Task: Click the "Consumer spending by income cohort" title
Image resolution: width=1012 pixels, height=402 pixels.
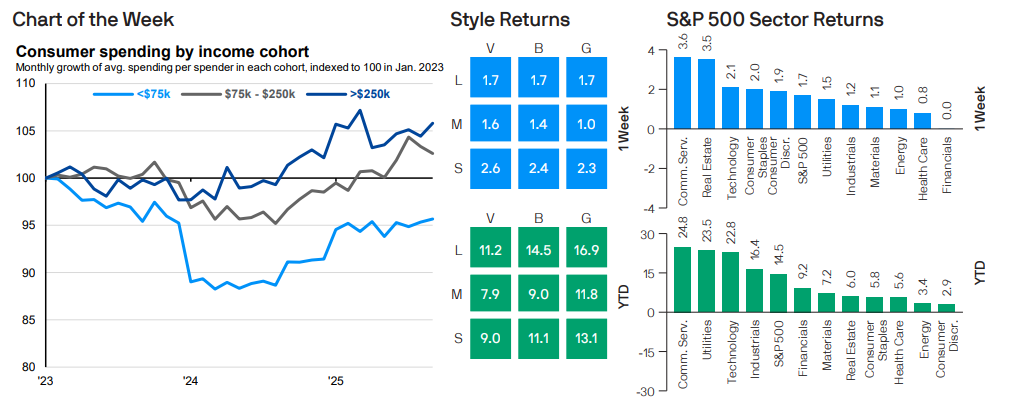Action: pyautogui.click(x=163, y=52)
